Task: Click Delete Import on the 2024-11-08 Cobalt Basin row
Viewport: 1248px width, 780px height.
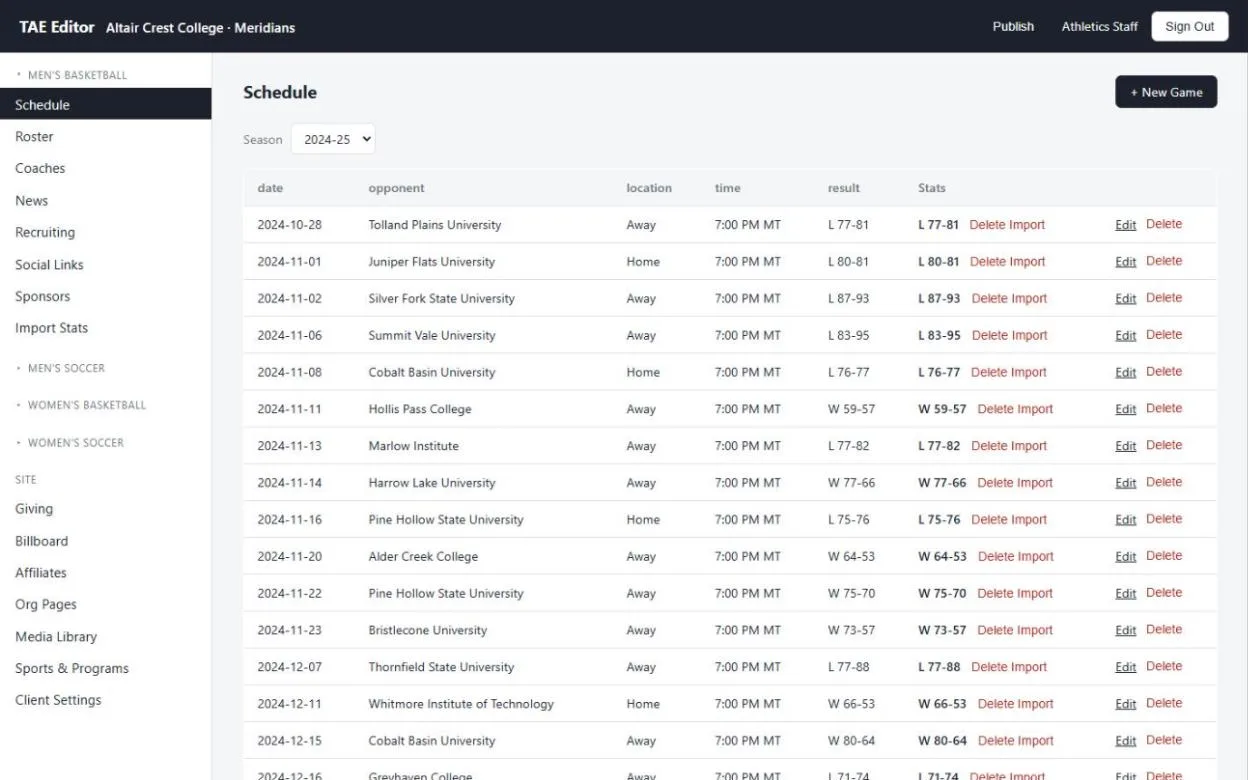Action: click(x=1009, y=372)
